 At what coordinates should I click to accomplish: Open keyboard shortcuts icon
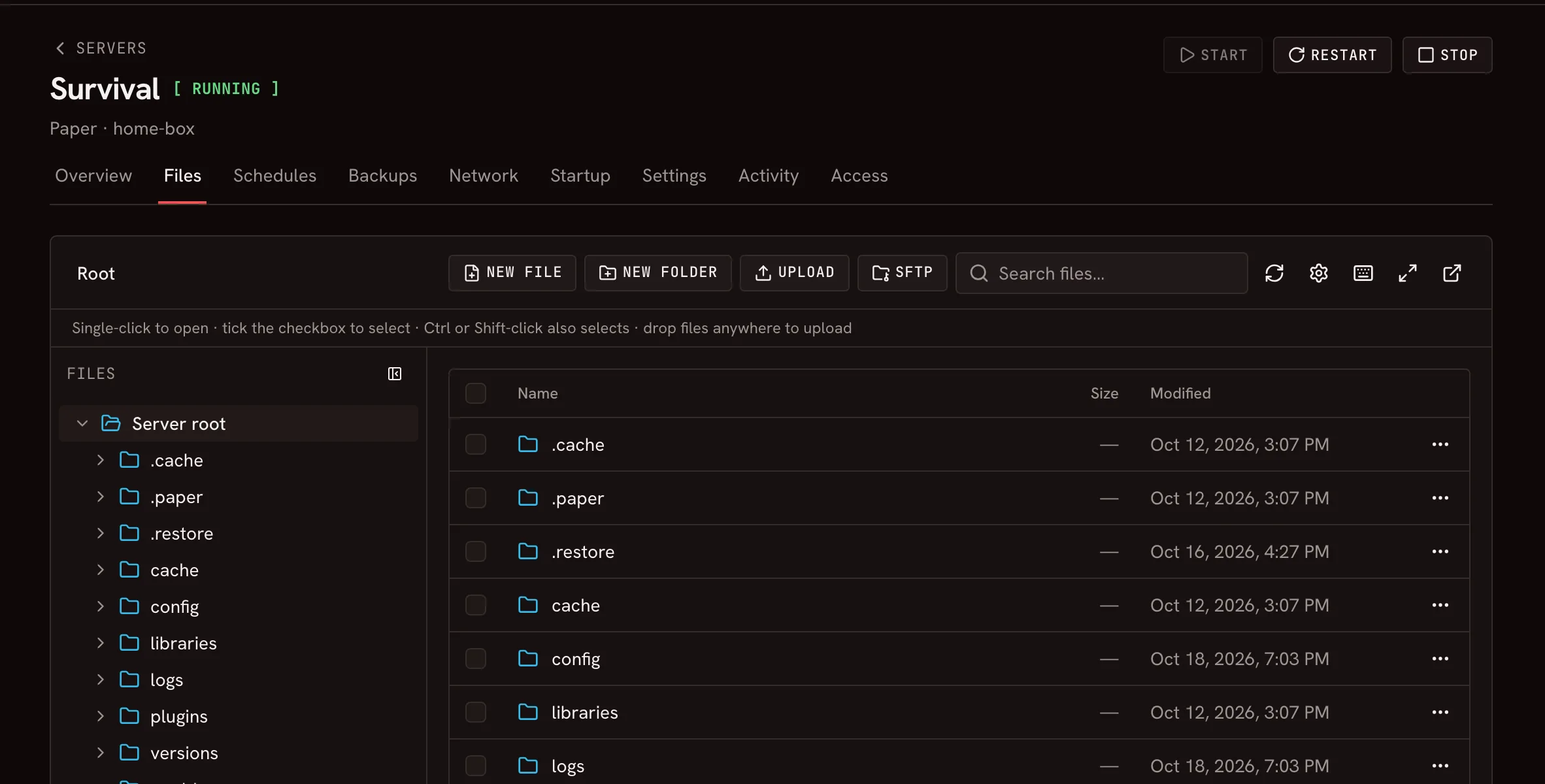click(1363, 273)
